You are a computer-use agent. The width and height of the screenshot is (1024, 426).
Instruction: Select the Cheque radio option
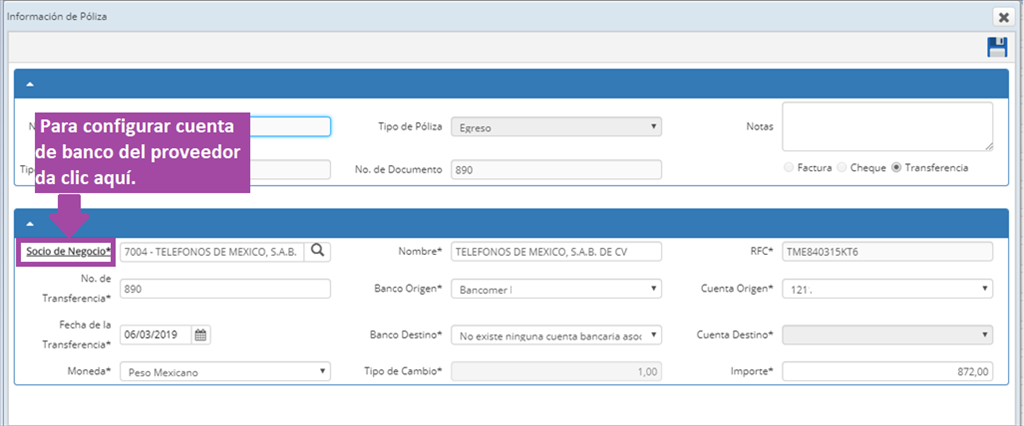[x=842, y=168]
